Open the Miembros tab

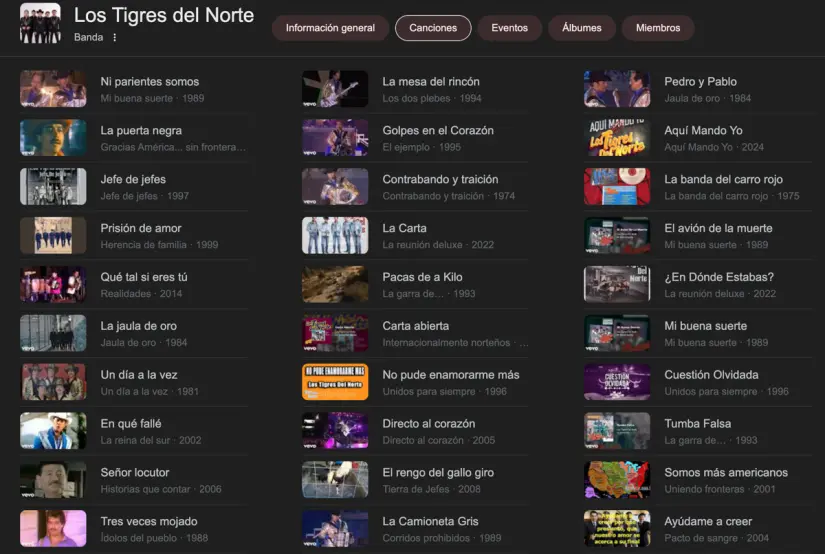coord(658,28)
